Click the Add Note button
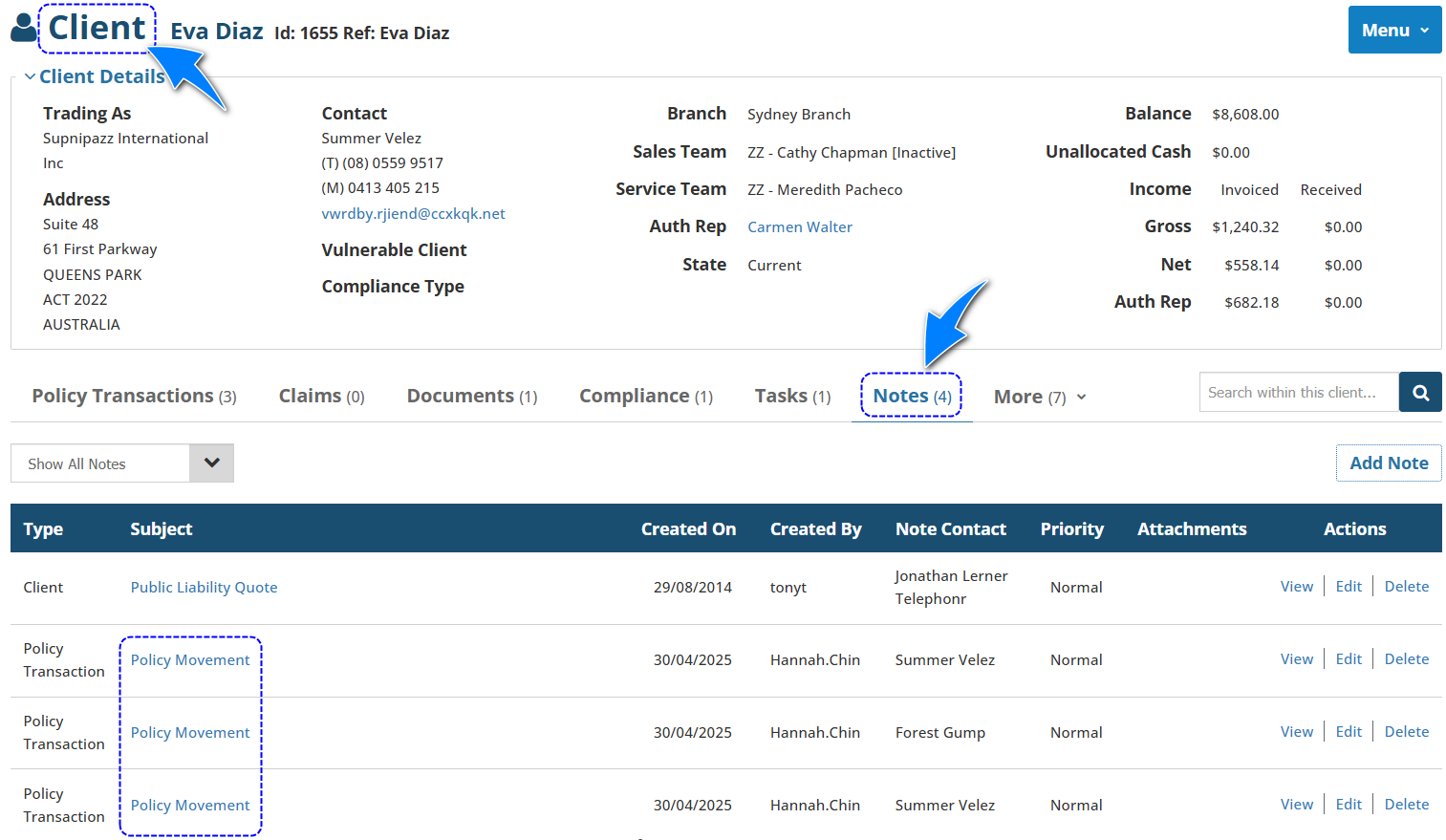This screenshot has width=1446, height=840. (1388, 463)
